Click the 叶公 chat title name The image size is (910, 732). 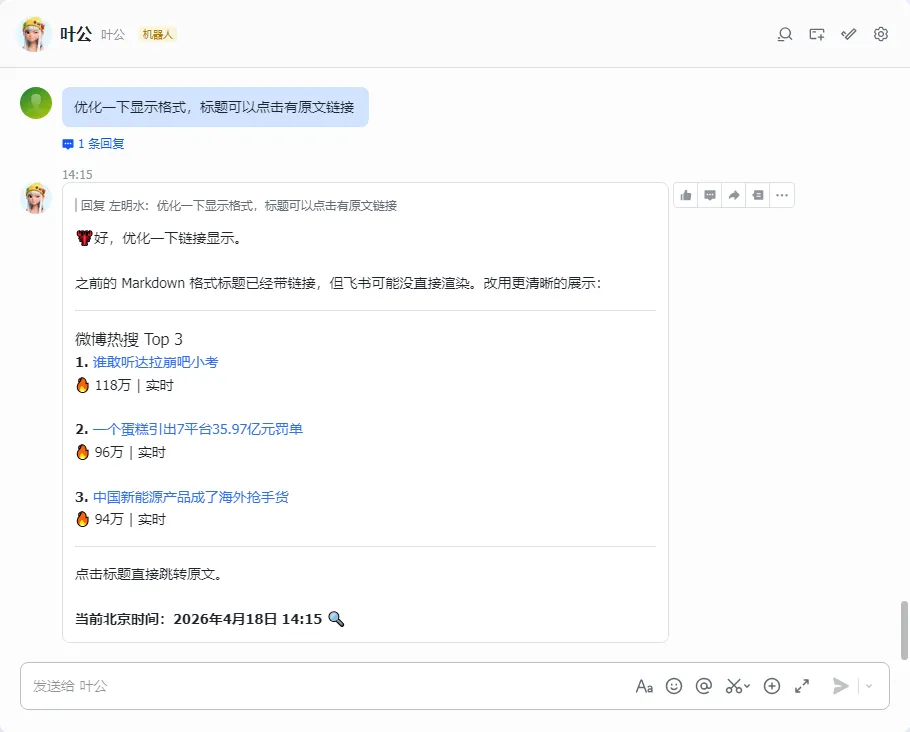(x=76, y=34)
